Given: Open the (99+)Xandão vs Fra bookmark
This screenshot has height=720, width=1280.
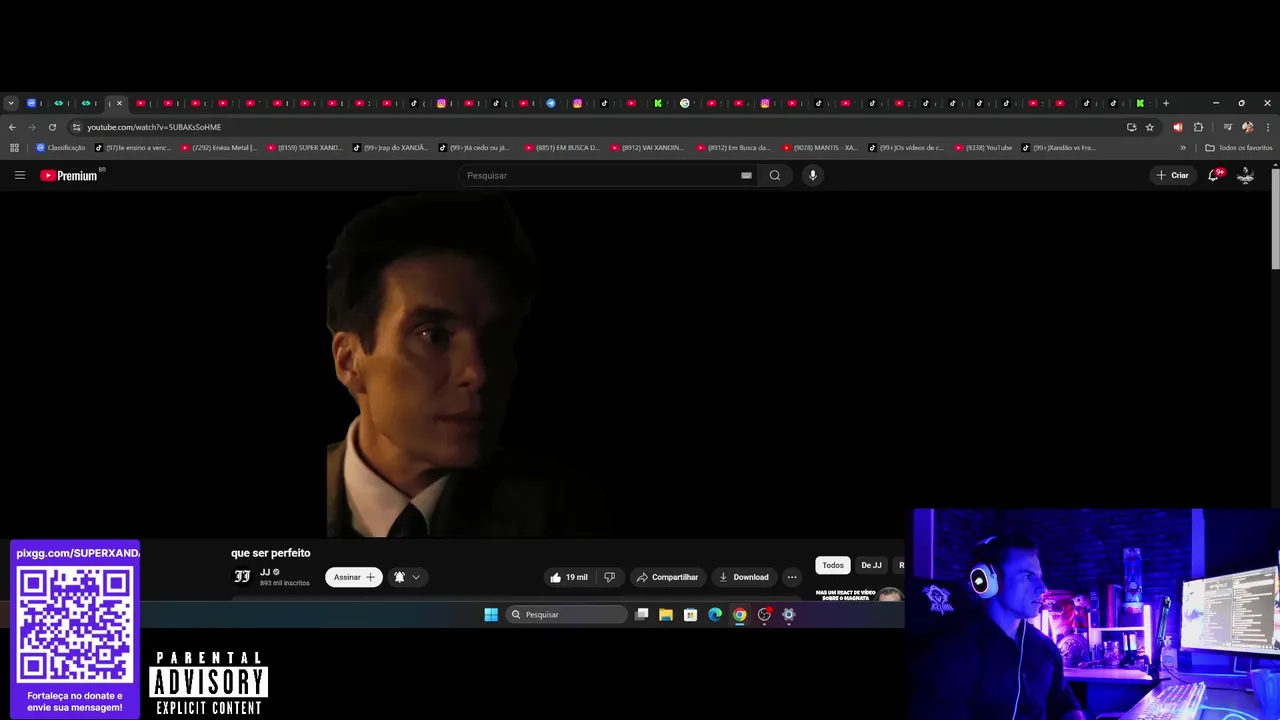Looking at the screenshot, I should pyautogui.click(x=1060, y=148).
